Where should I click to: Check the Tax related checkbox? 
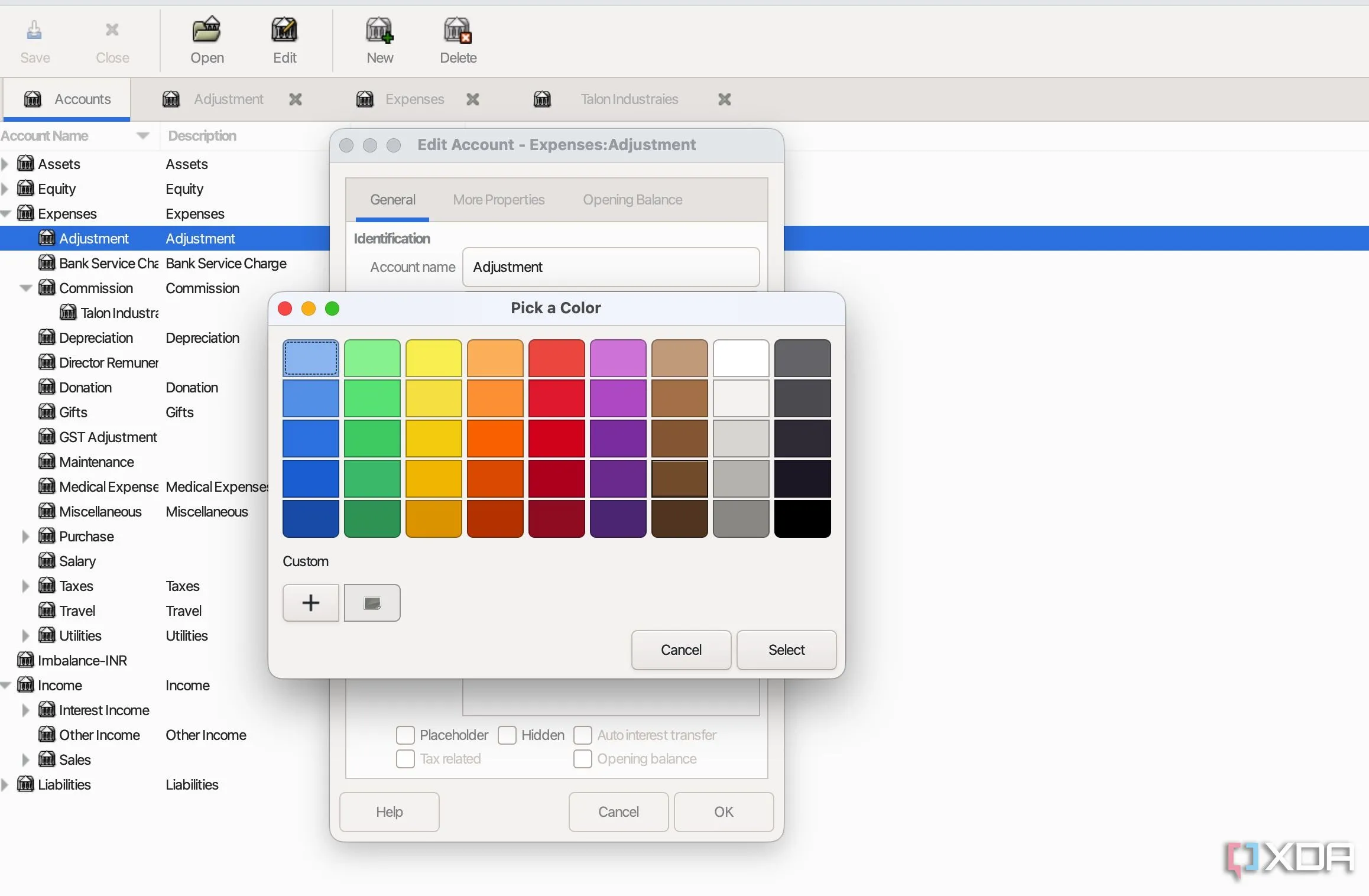pos(405,759)
